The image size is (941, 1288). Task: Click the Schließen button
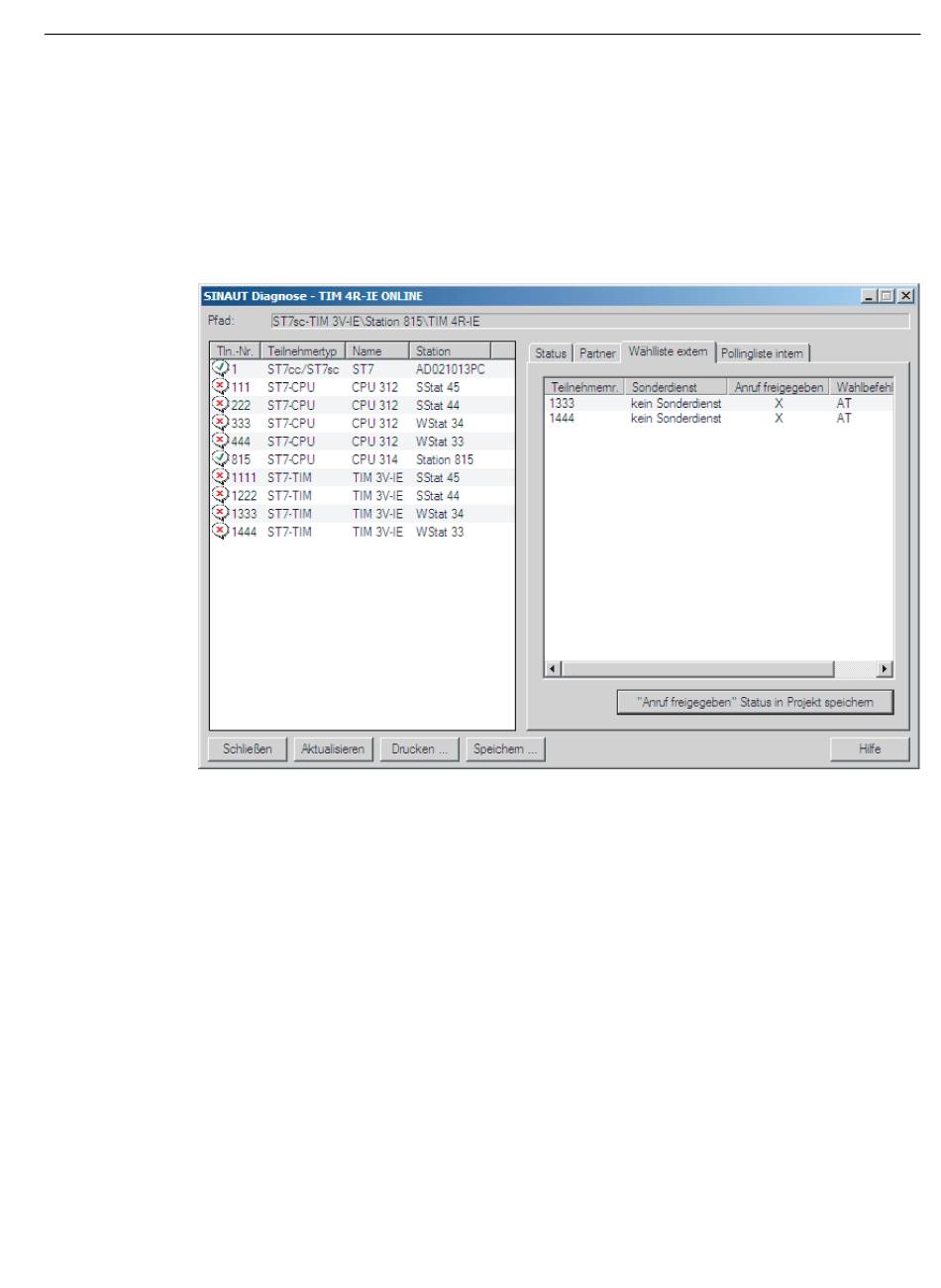tap(248, 749)
